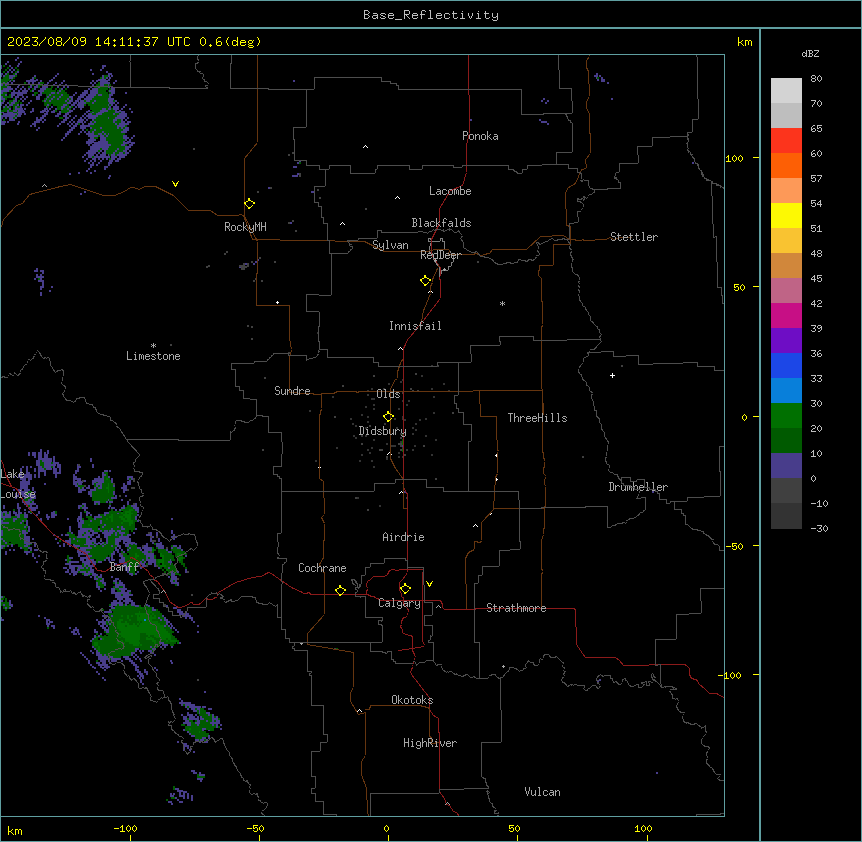Click the RockyMH label
The width and height of the screenshot is (862, 842).
pyautogui.click(x=245, y=227)
